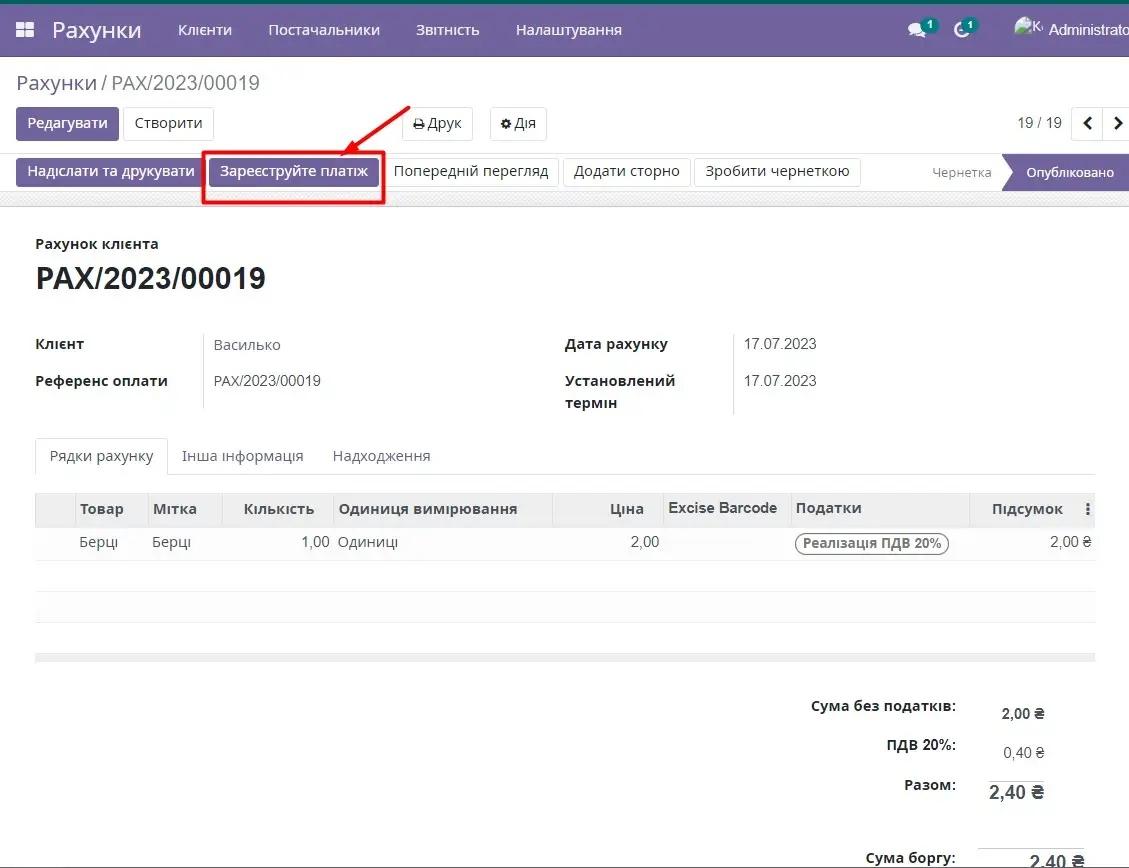Open column options three-dot icon

click(1088, 509)
